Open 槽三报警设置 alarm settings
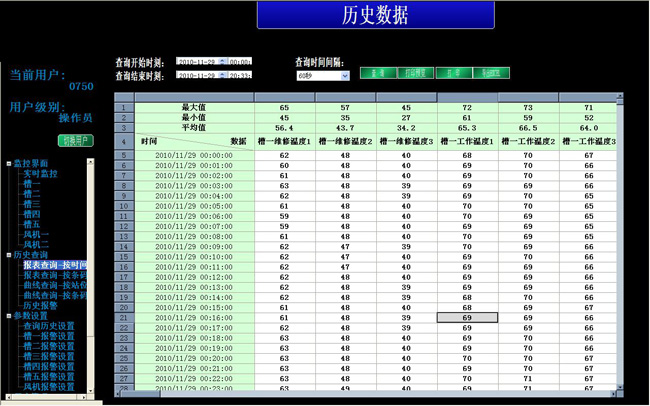Screen dimensions: 650x406 tap(49, 357)
